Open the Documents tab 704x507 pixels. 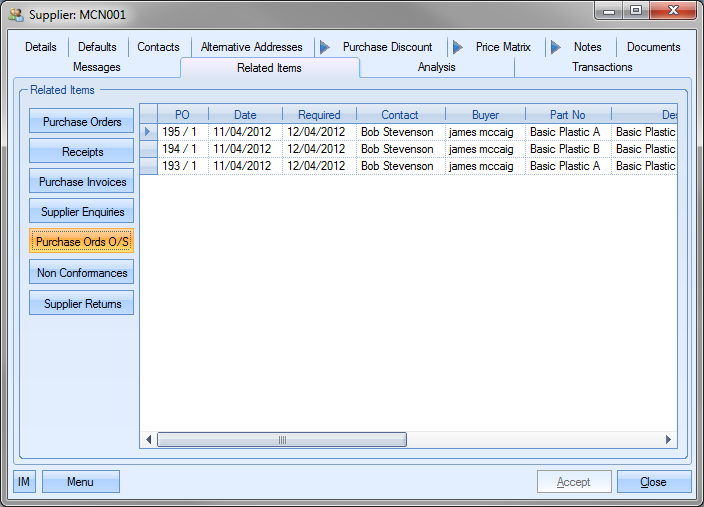[x=653, y=47]
